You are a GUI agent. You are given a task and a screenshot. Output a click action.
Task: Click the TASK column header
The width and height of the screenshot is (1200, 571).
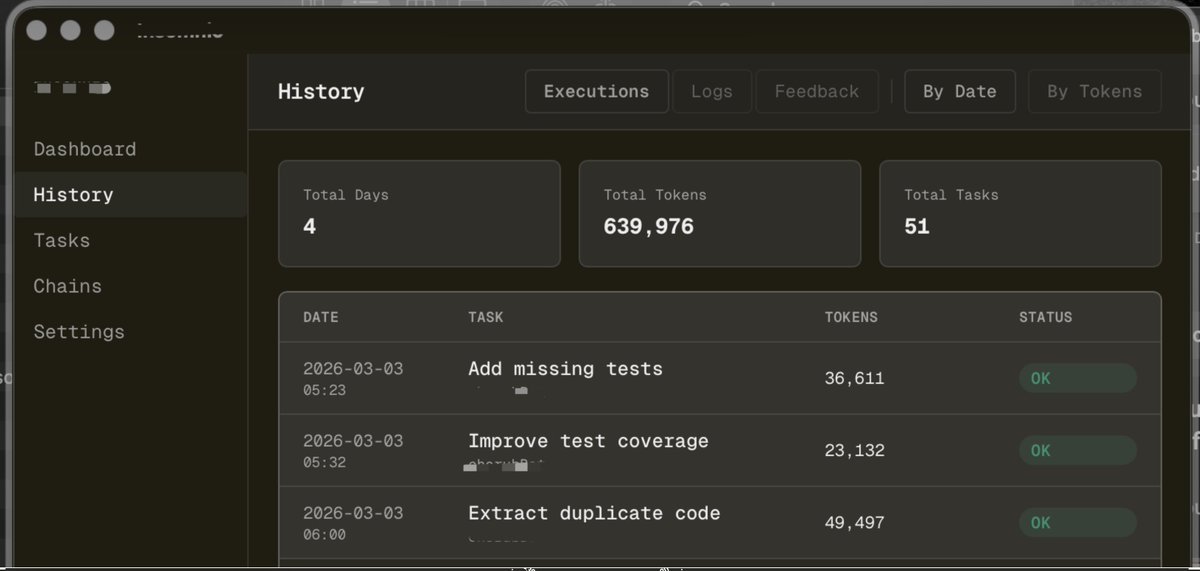(486, 317)
